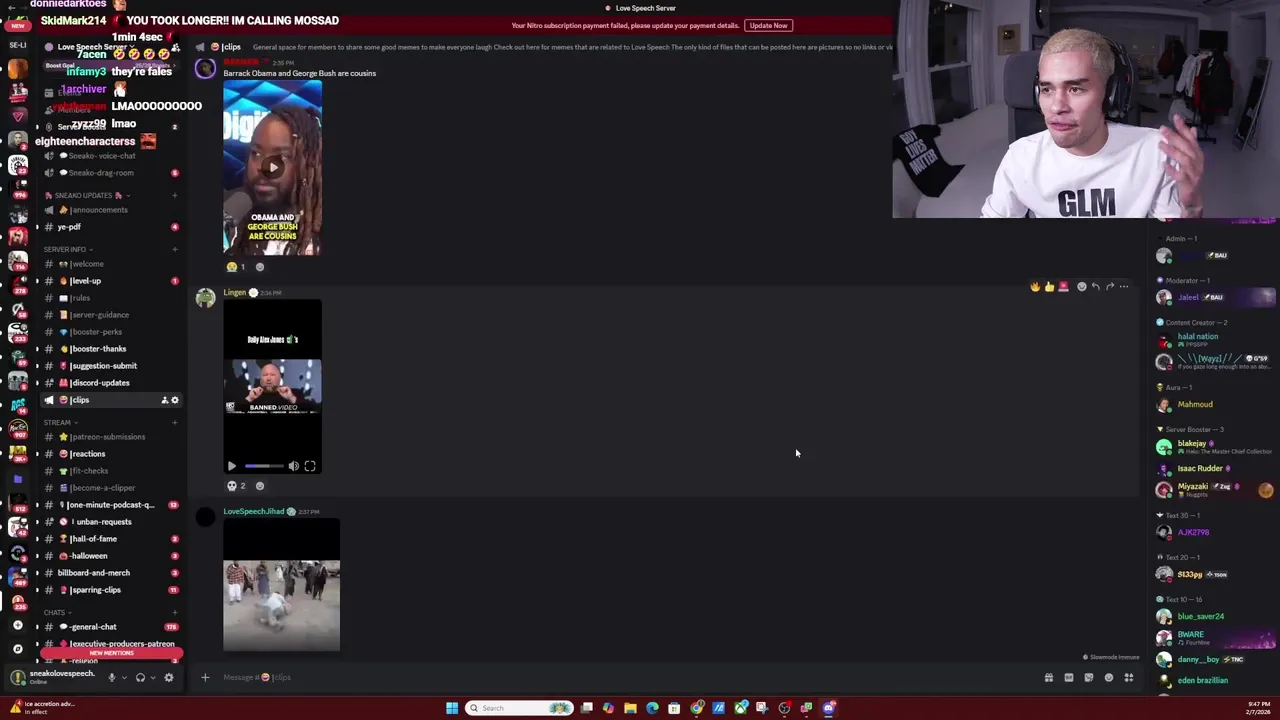The image size is (1280, 720).
Task: Open Lingen's video in fullscreen
Action: [x=310, y=466]
